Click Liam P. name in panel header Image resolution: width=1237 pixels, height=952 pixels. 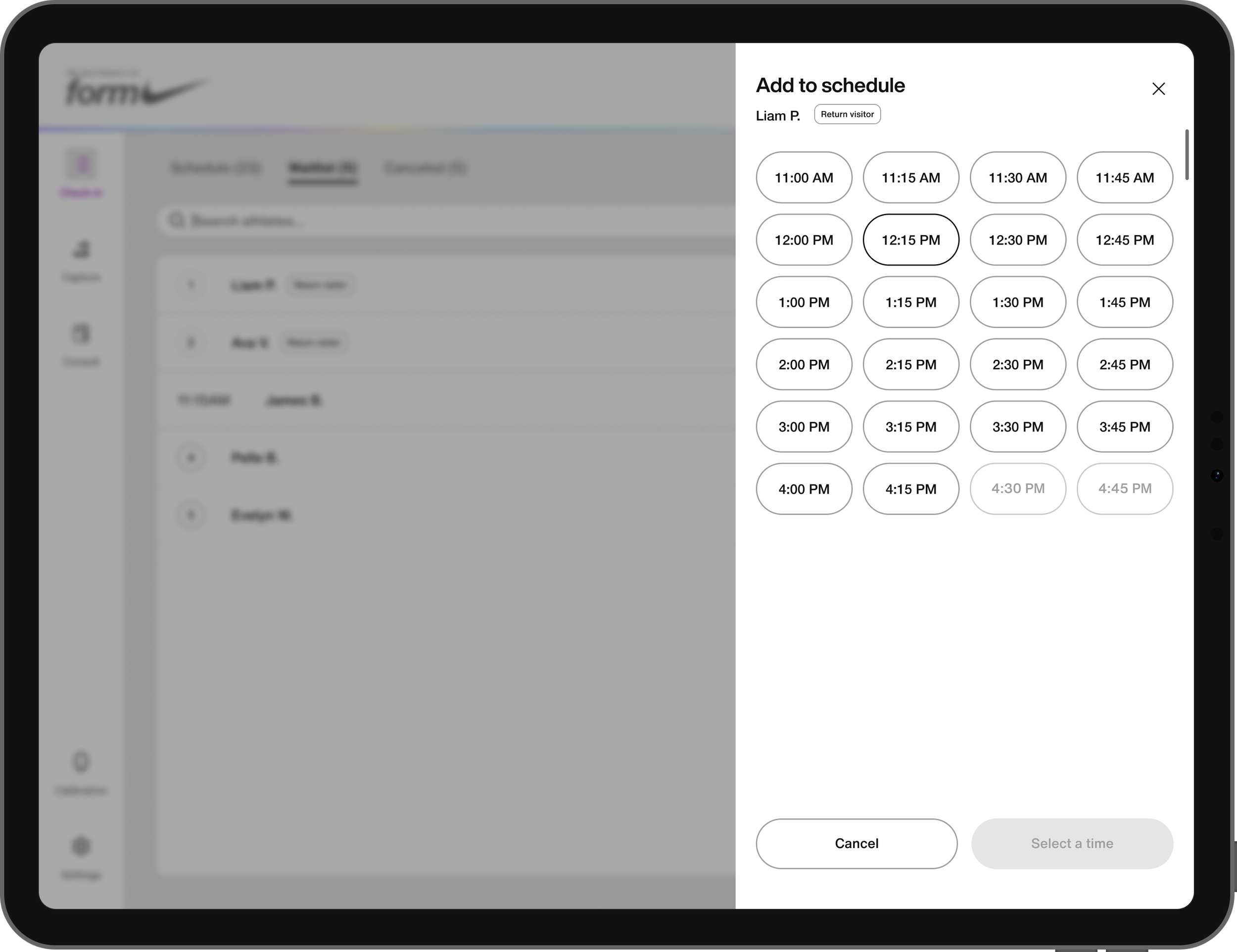click(x=778, y=115)
